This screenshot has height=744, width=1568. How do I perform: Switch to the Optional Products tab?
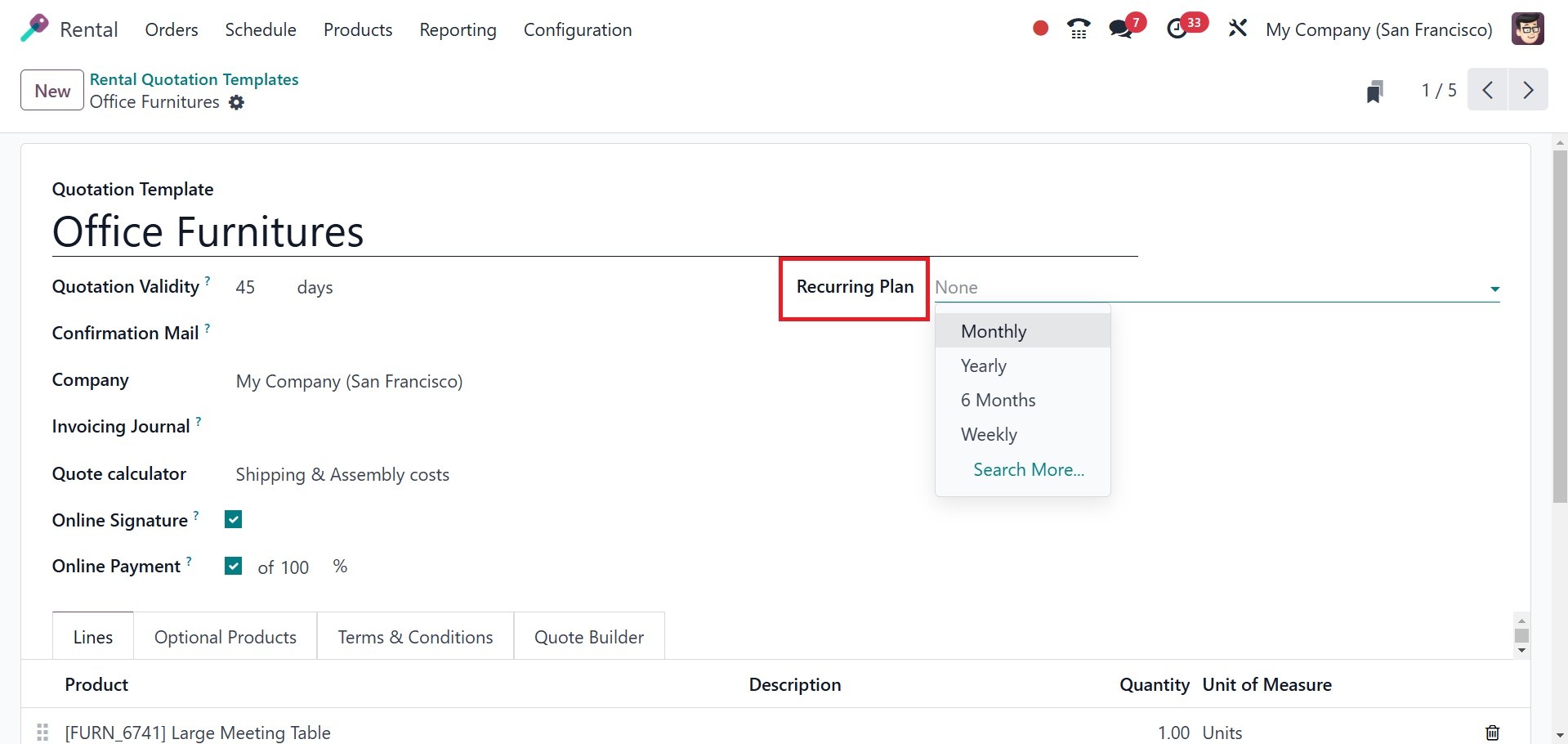[x=225, y=637]
